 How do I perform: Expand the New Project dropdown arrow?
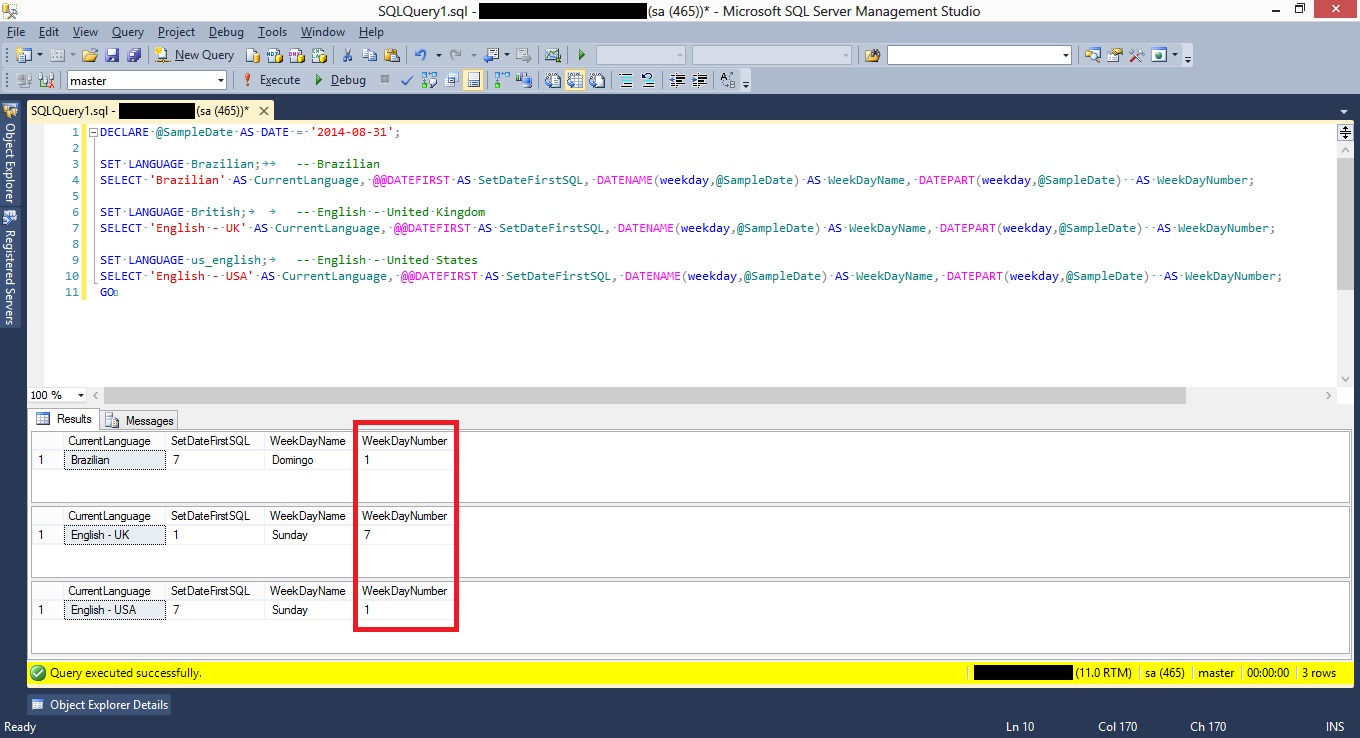[40, 55]
